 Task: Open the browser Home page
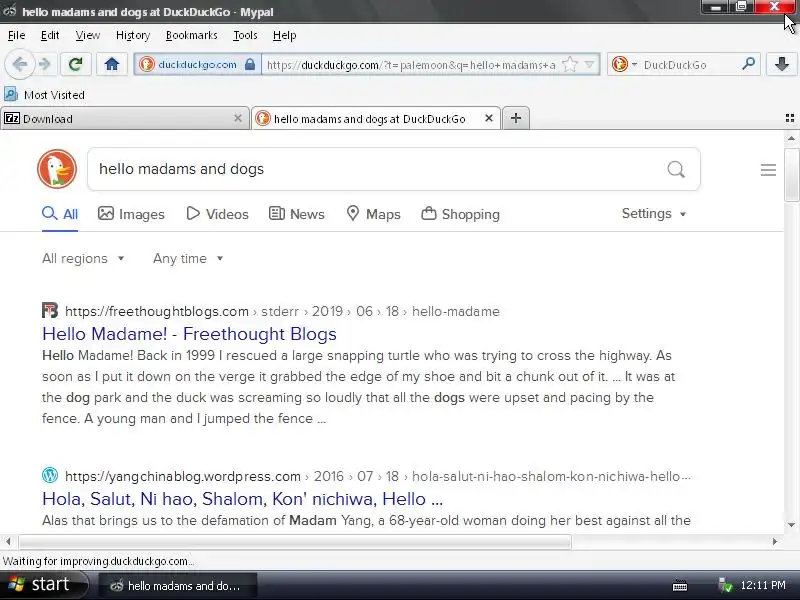pos(112,64)
